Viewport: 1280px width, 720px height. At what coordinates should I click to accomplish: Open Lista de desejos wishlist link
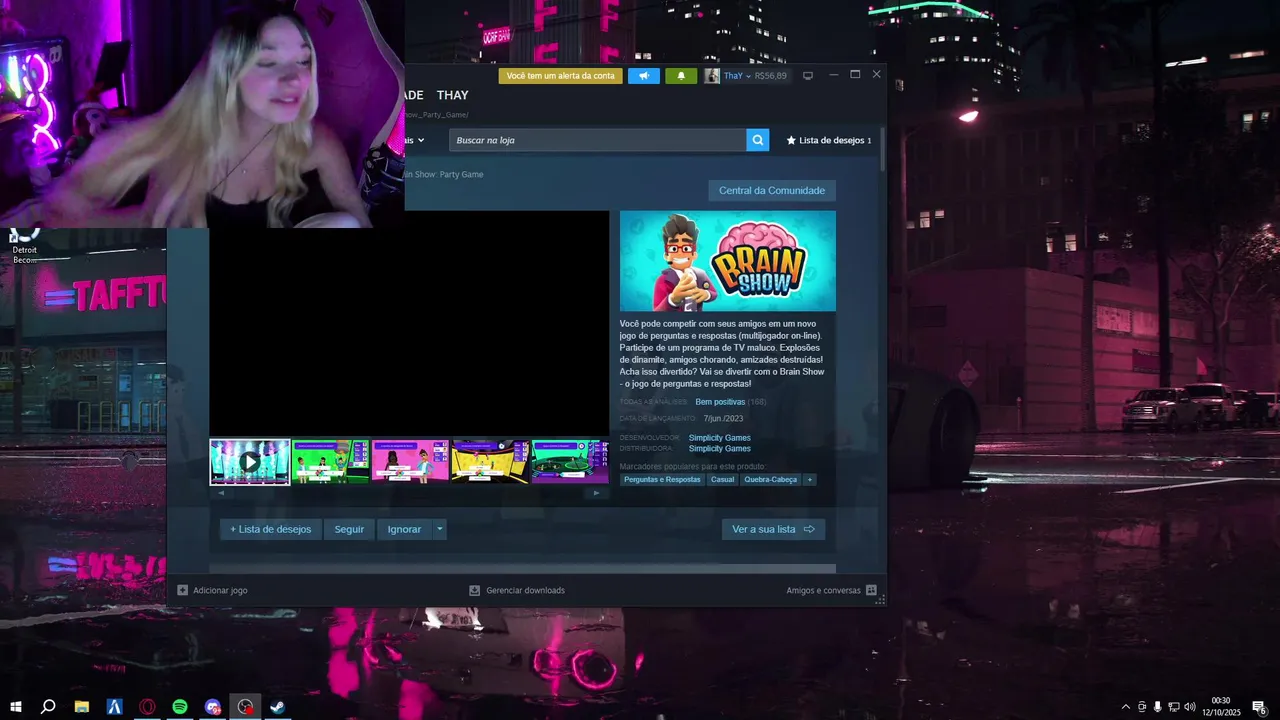[829, 140]
